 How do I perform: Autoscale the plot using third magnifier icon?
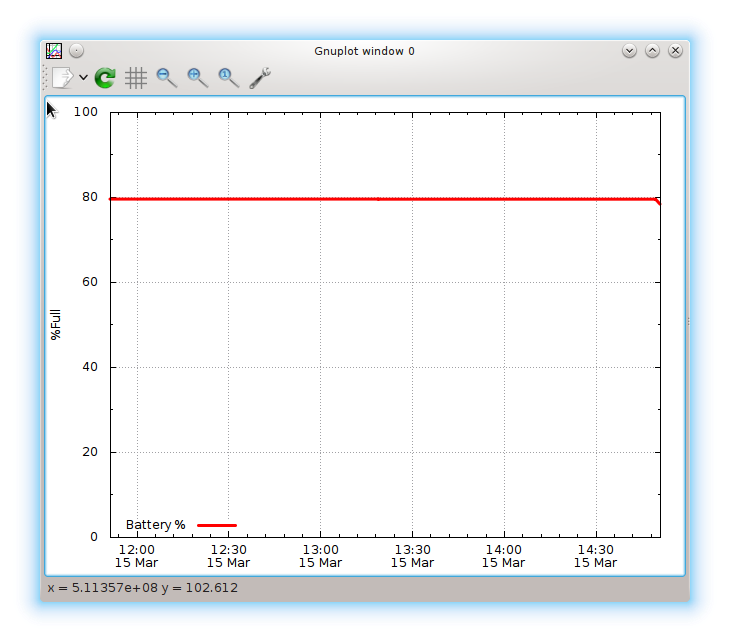[x=229, y=78]
